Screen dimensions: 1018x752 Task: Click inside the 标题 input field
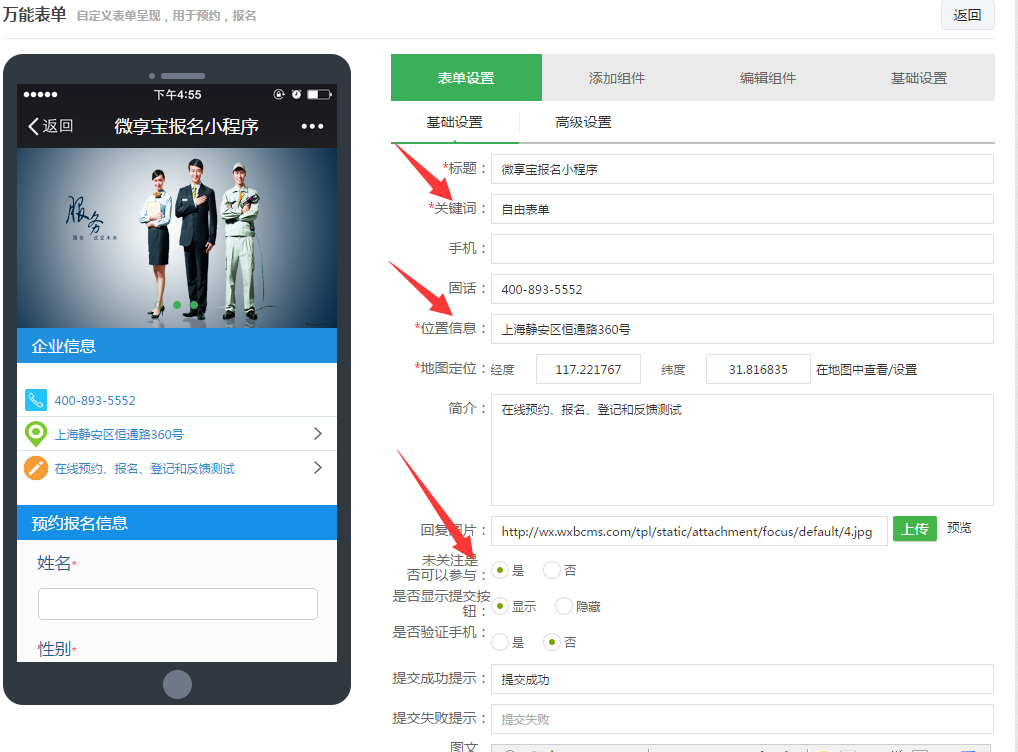pyautogui.click(x=740, y=168)
